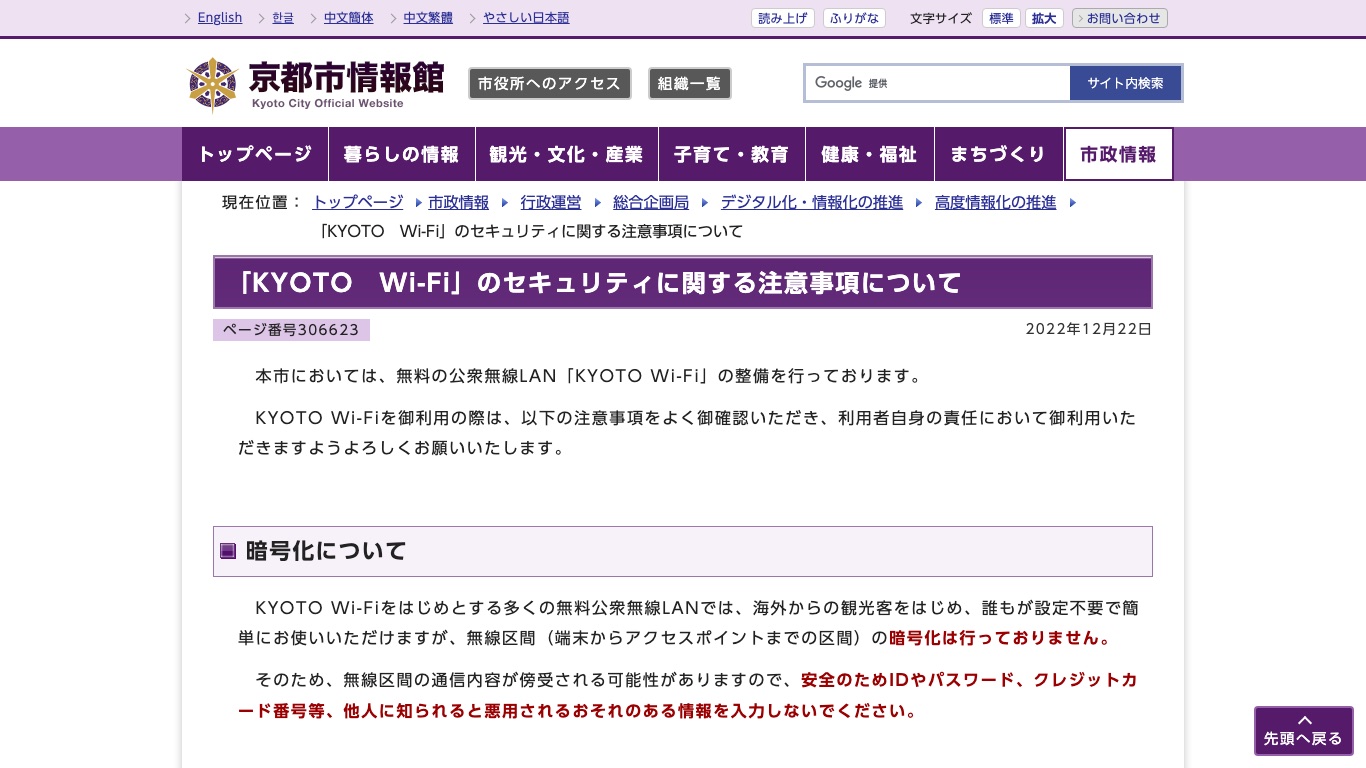
Task: Go to 総合企画局 in breadcrumb
Action: 651,202
